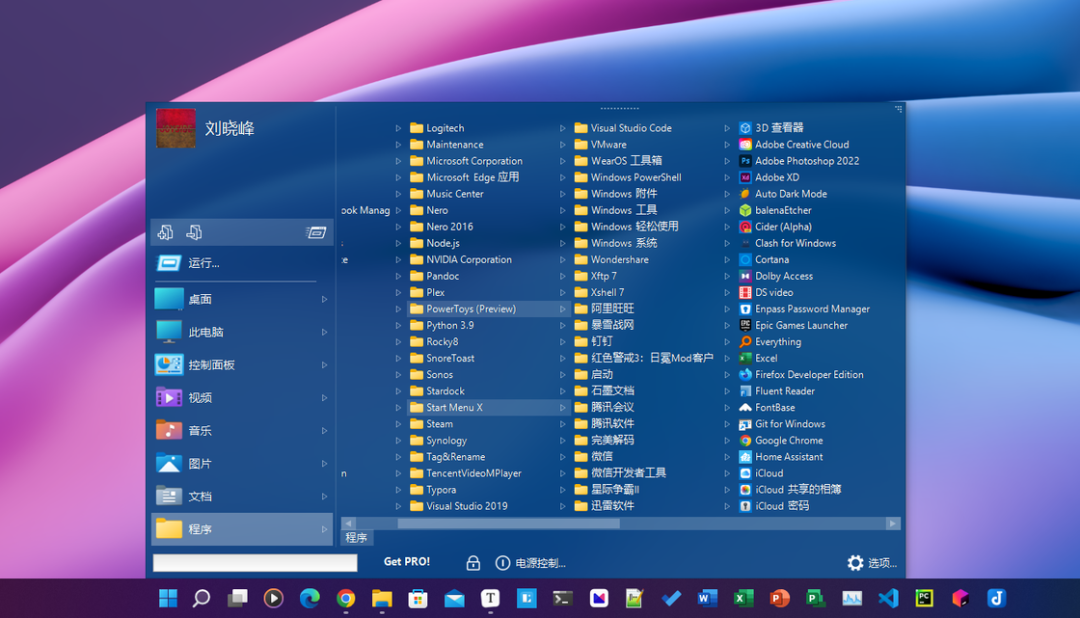This screenshot has width=1080, height=618.
Task: Open the 图片 menu item
Action: pyautogui.click(x=242, y=464)
